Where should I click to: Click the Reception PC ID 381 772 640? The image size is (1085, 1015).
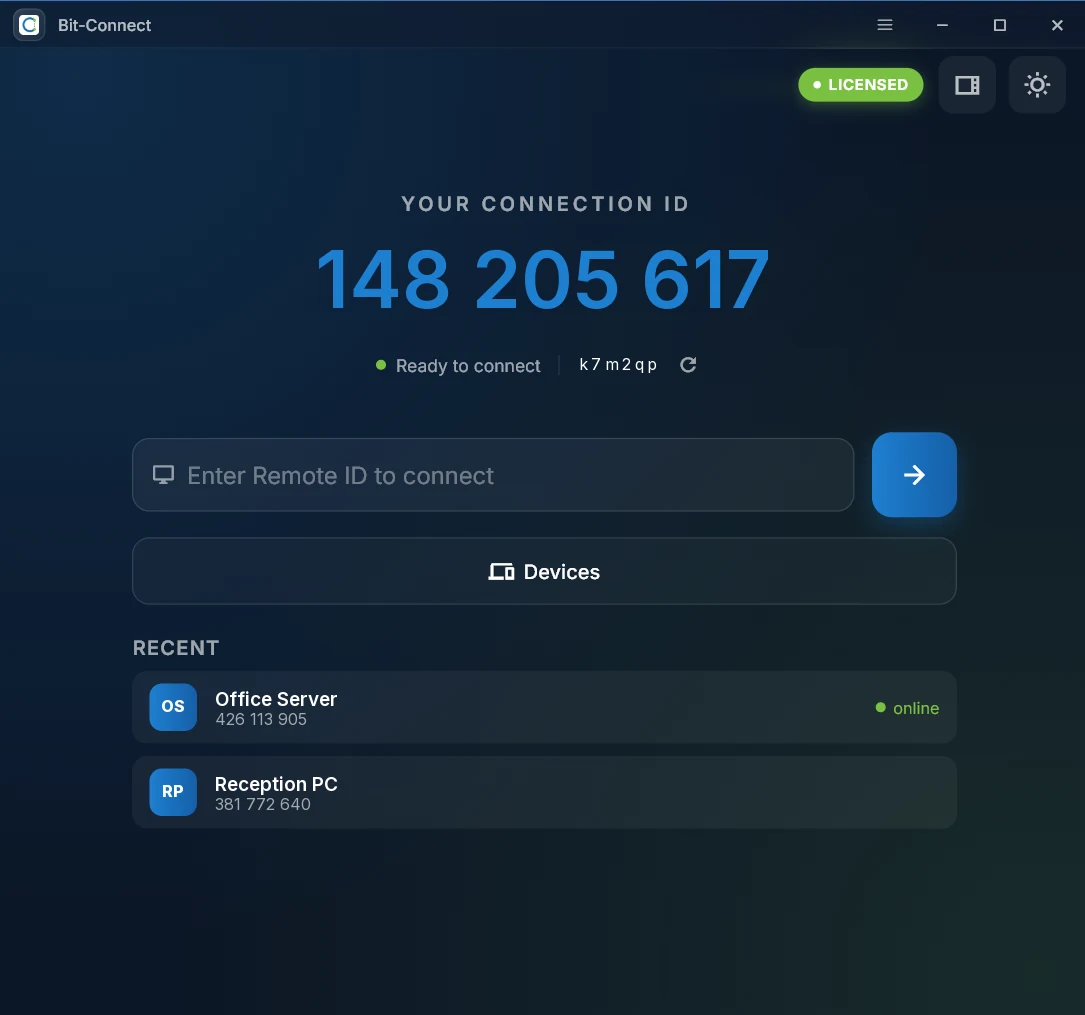point(263,805)
